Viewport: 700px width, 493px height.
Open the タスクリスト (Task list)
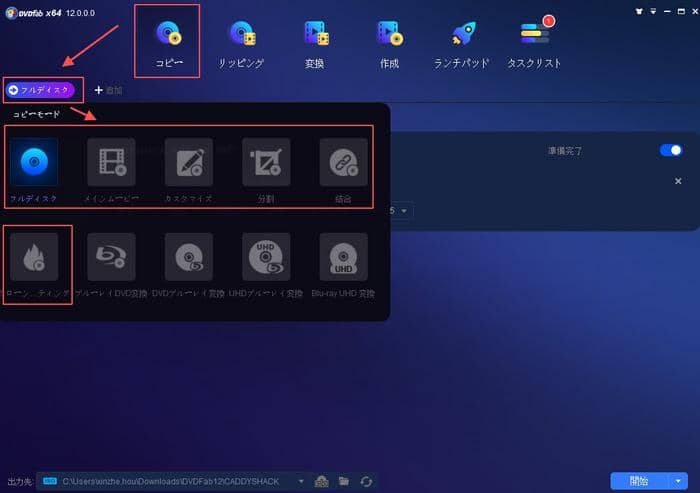(x=534, y=44)
